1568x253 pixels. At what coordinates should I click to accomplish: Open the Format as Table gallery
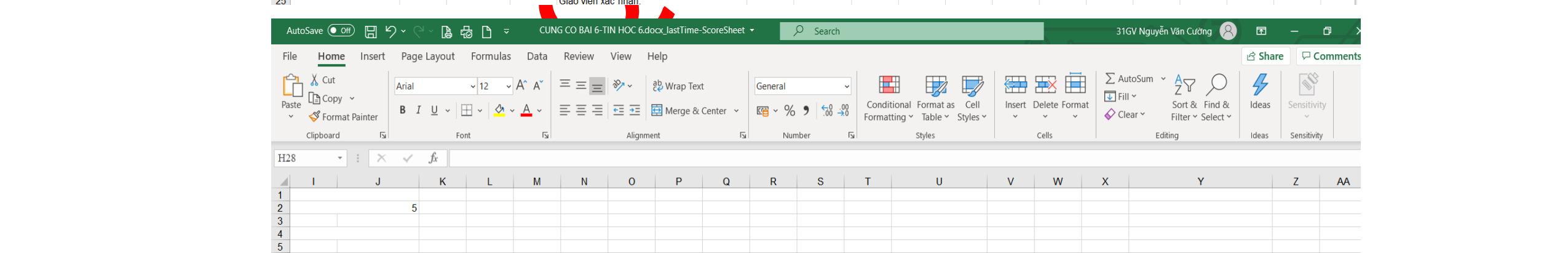935,98
